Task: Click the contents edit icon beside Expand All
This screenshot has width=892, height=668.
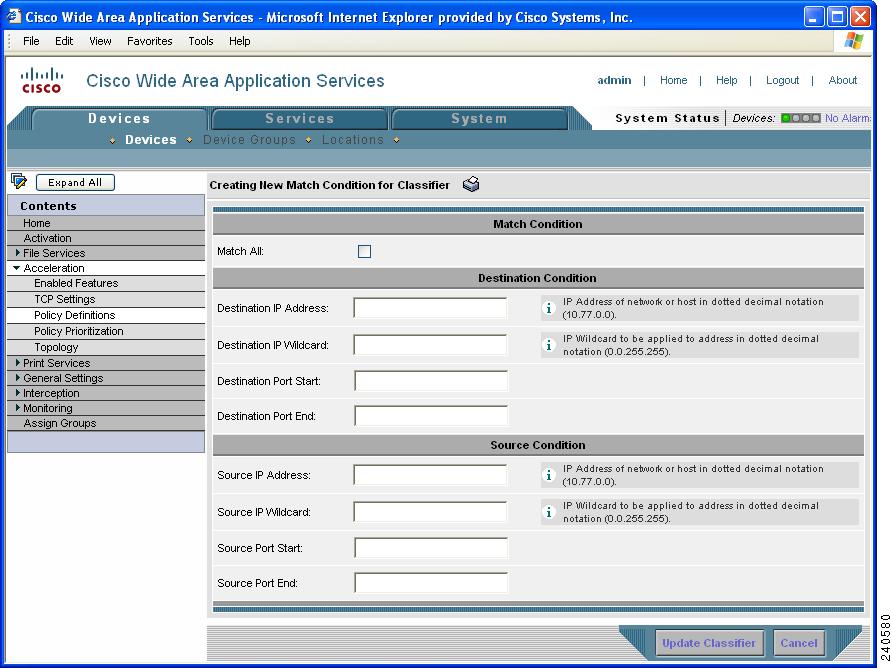Action: (19, 182)
